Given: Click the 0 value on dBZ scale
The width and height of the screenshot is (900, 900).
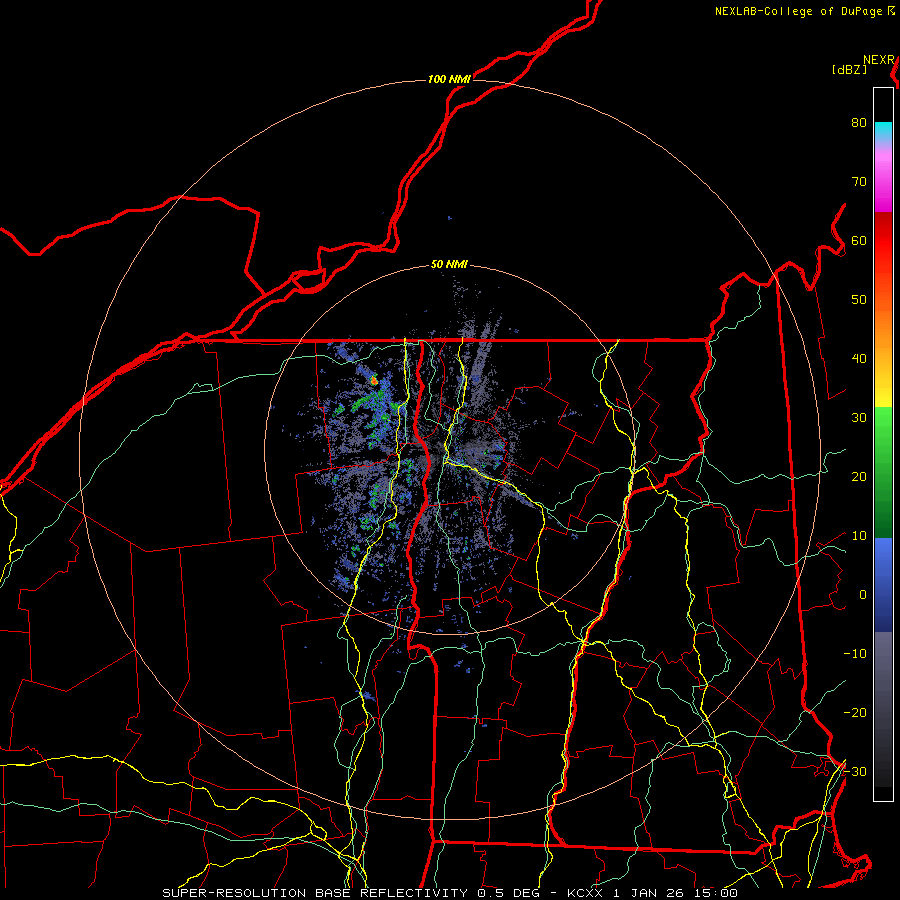Looking at the screenshot, I should 863,595.
